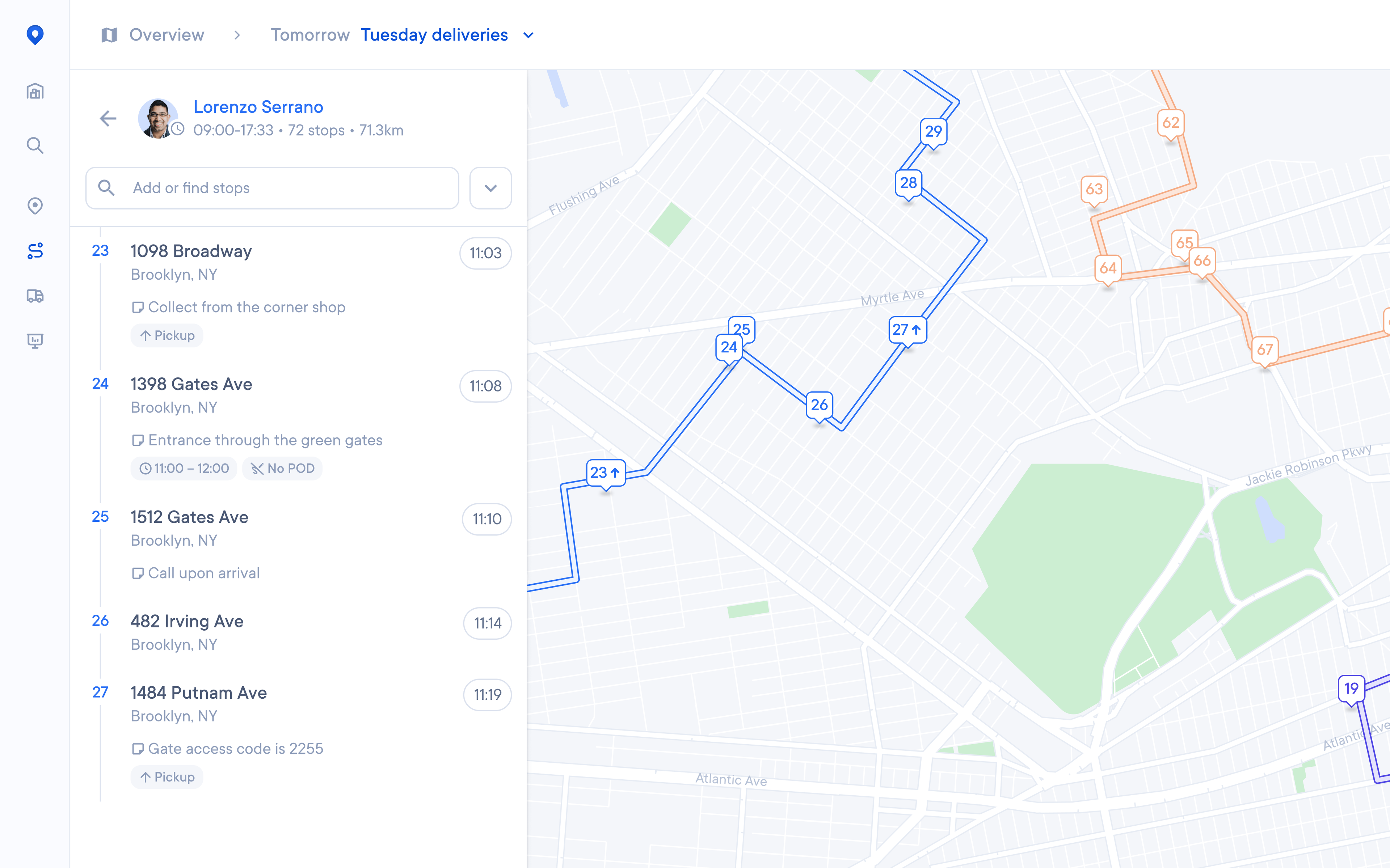Viewport: 1390px width, 868px height.
Task: Click note Collect from the corner shop
Action: tap(247, 308)
